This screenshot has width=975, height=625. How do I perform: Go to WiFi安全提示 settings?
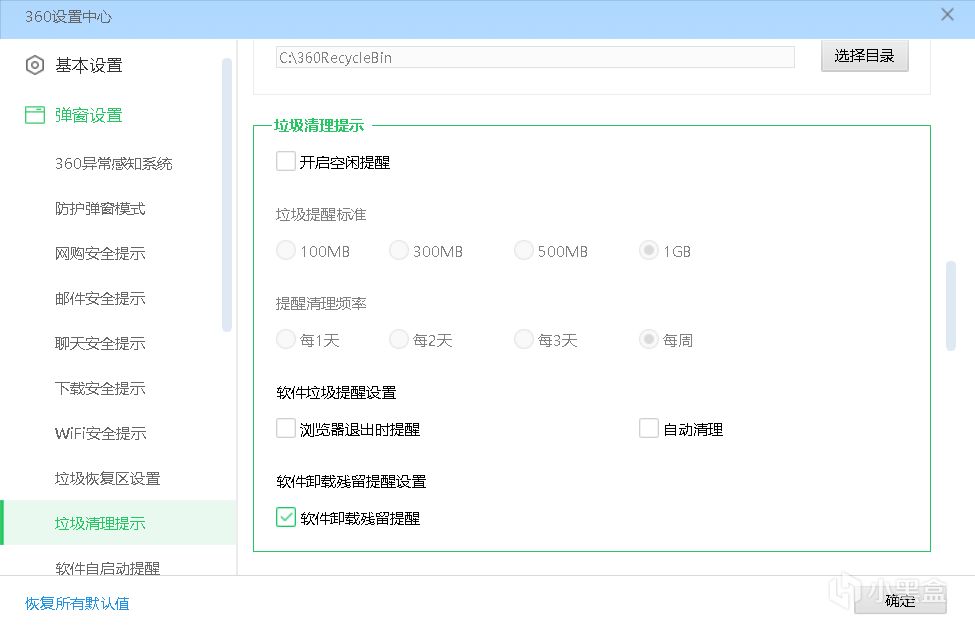click(101, 433)
